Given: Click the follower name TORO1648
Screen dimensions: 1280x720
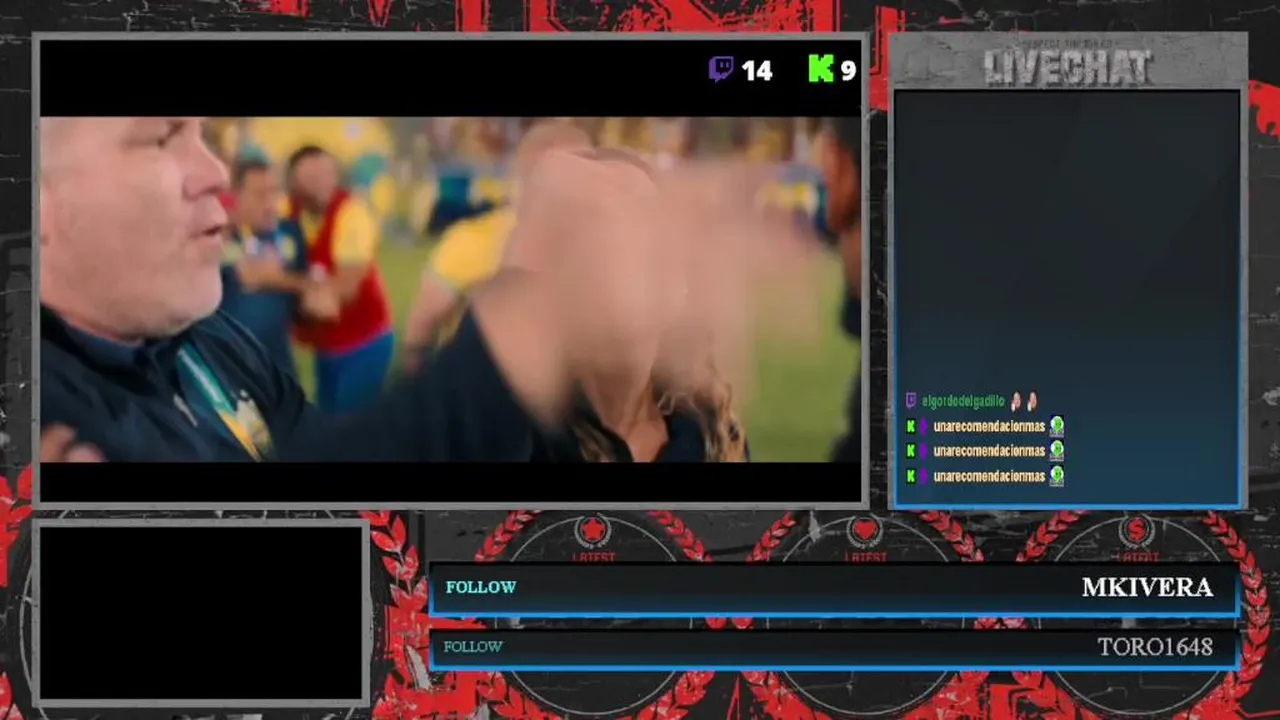Looking at the screenshot, I should pyautogui.click(x=1155, y=647).
